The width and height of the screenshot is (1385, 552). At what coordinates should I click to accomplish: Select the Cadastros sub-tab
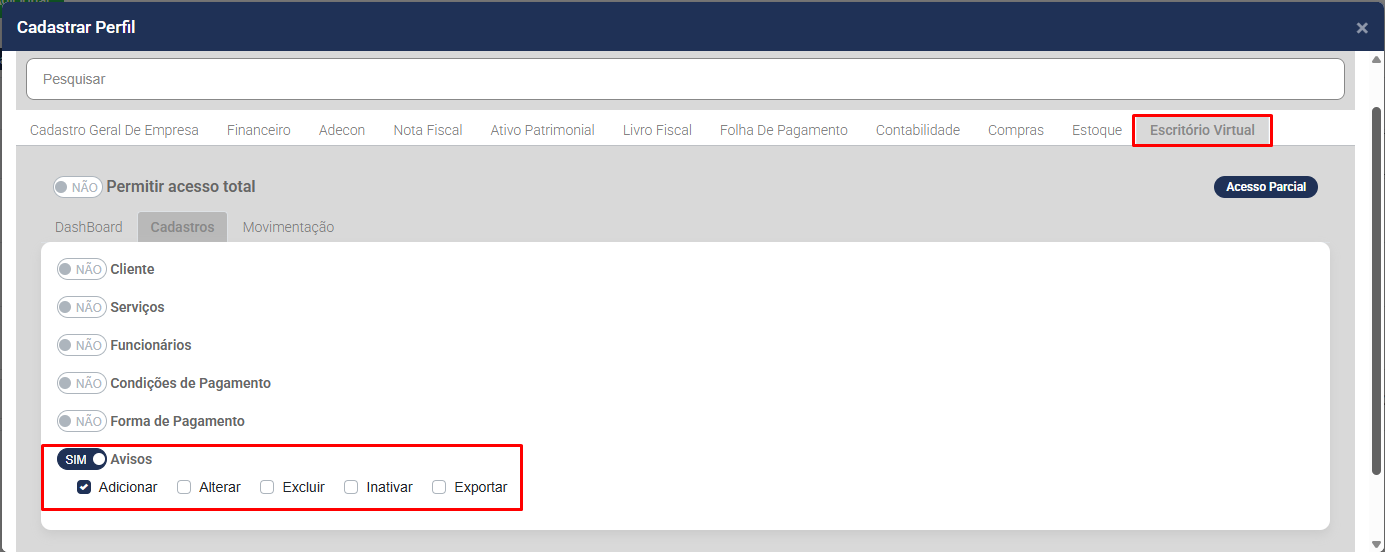tap(183, 227)
